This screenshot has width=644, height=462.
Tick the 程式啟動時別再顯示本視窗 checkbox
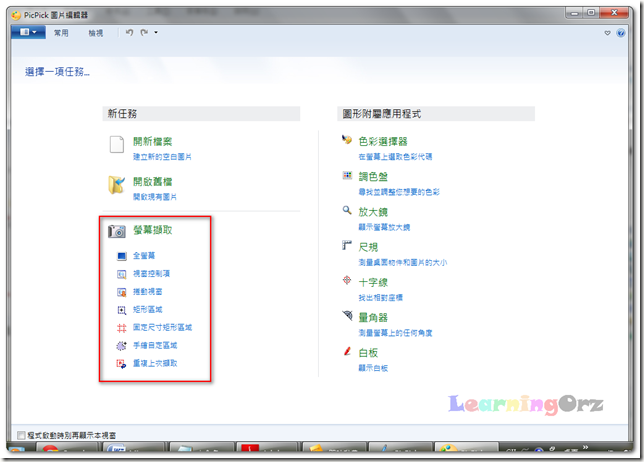tap(21, 435)
